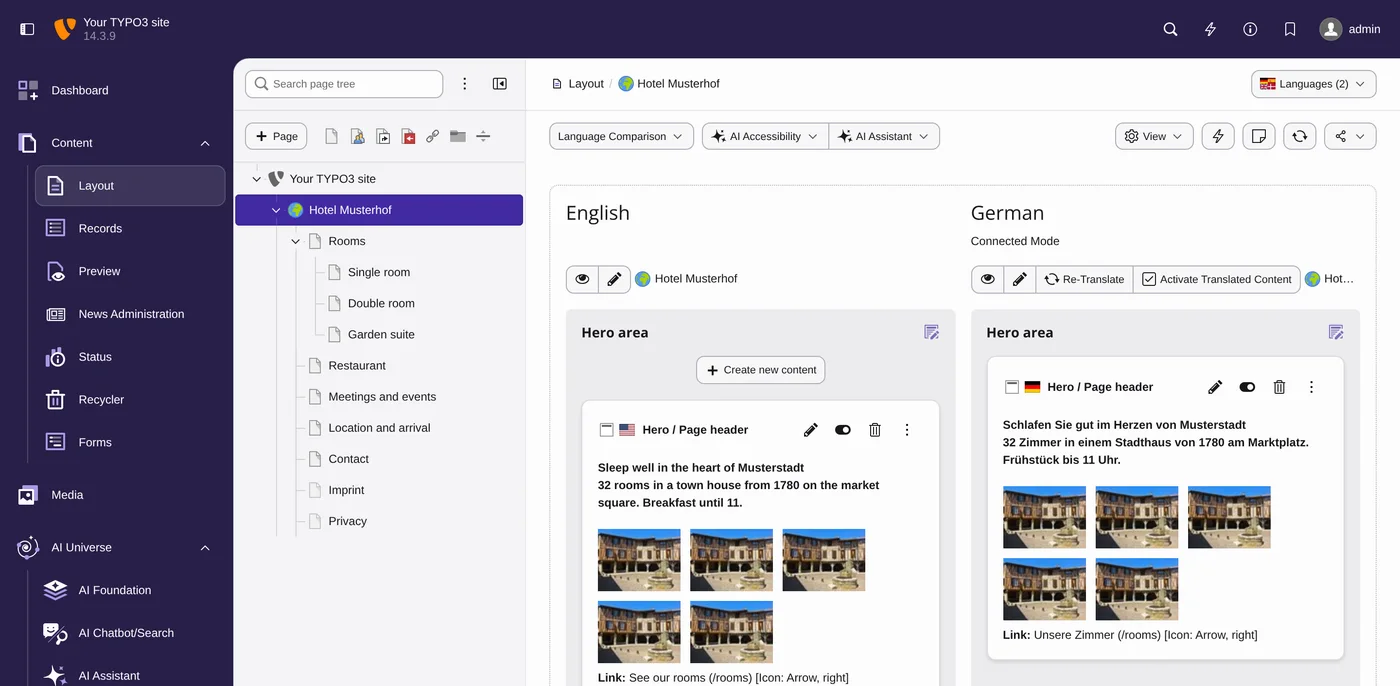1400x686 pixels.
Task: Click Create new content button
Action: pyautogui.click(x=761, y=370)
